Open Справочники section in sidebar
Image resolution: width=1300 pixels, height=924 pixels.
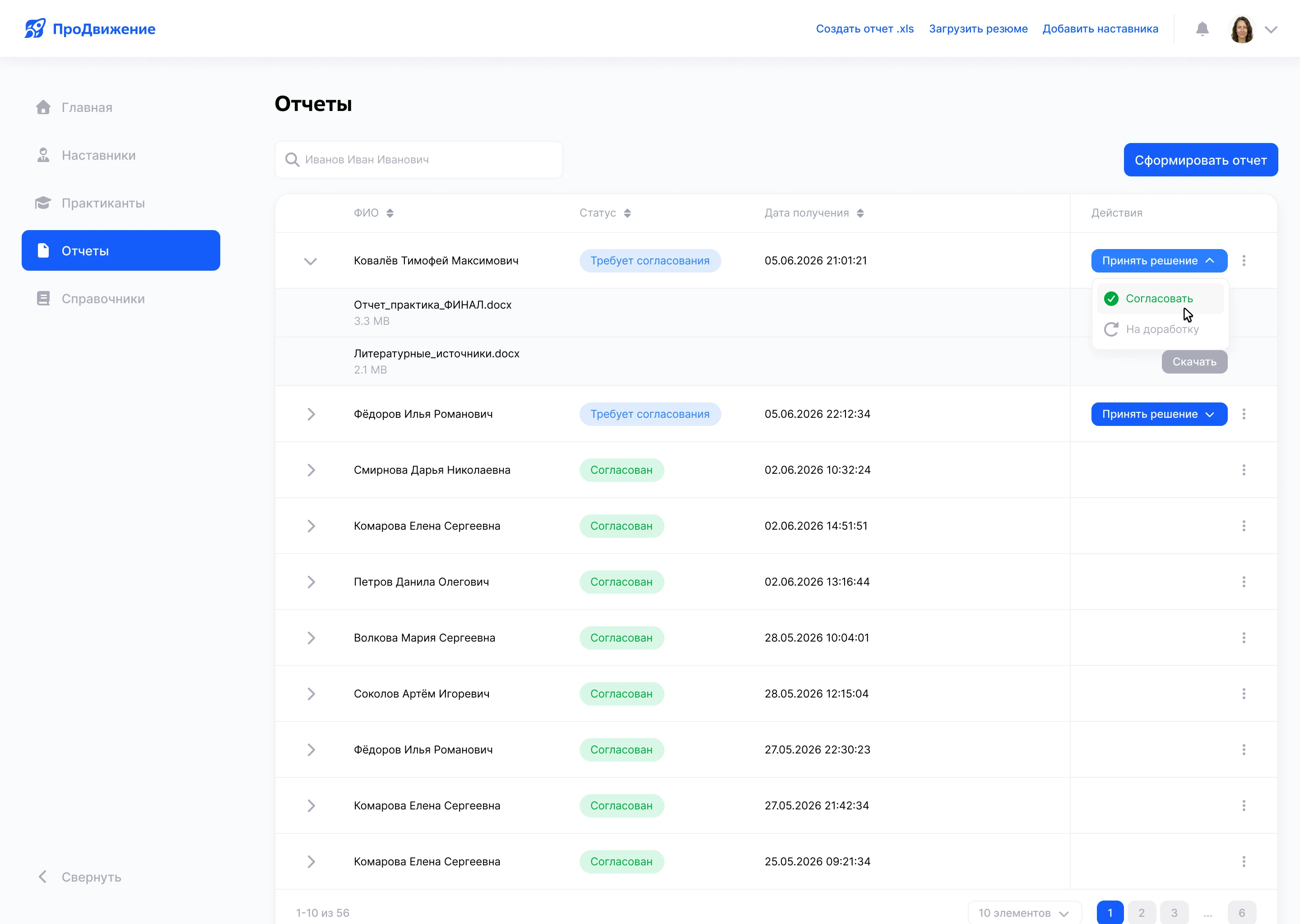tap(121, 299)
